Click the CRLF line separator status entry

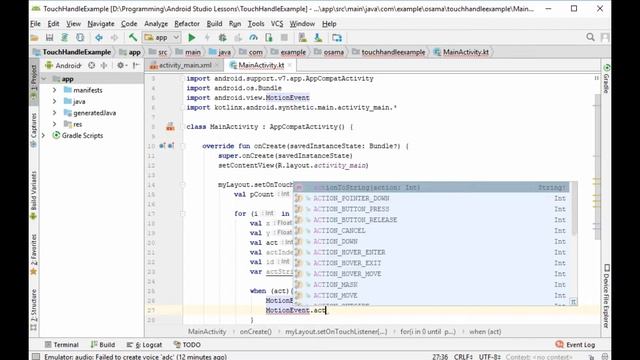463,357
